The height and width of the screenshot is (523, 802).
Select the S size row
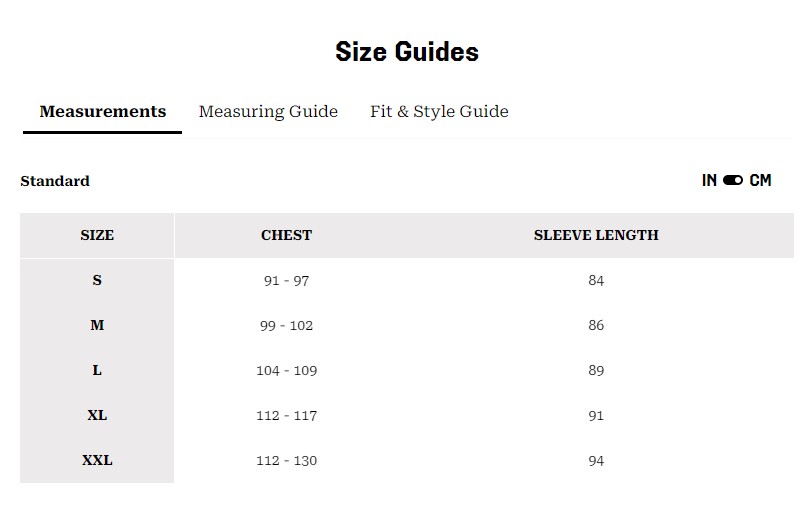coord(97,281)
